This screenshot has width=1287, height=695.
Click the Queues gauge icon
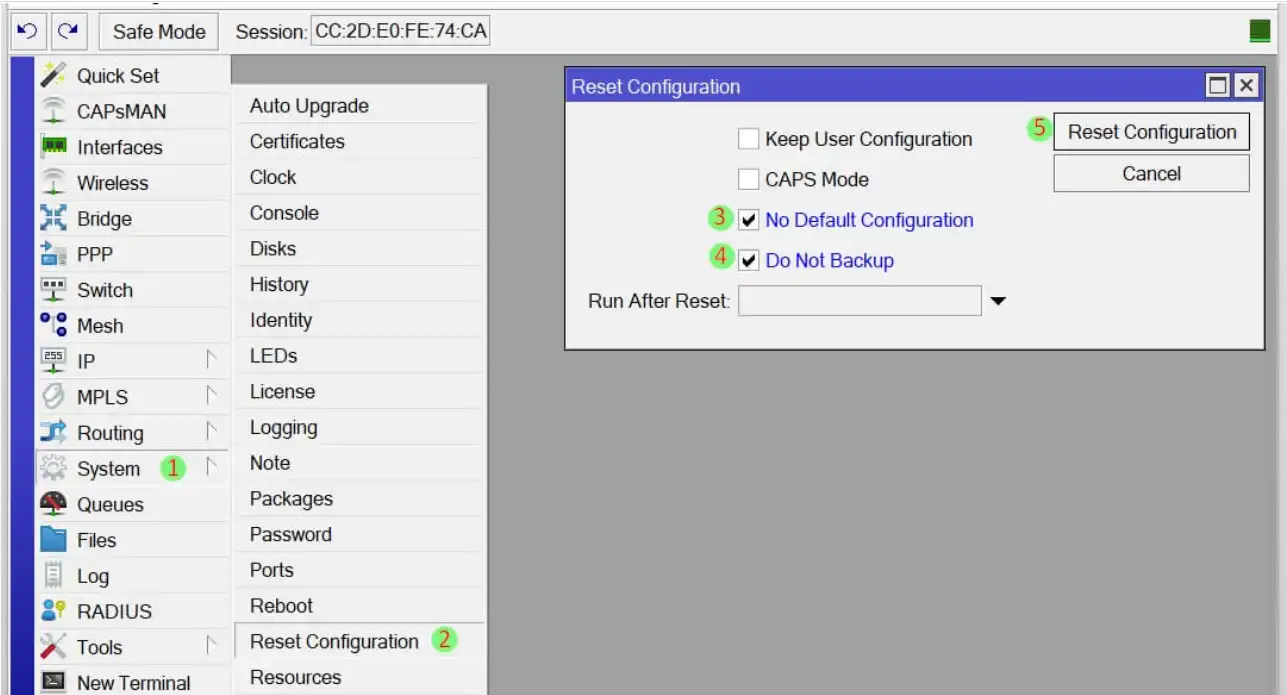coord(53,504)
